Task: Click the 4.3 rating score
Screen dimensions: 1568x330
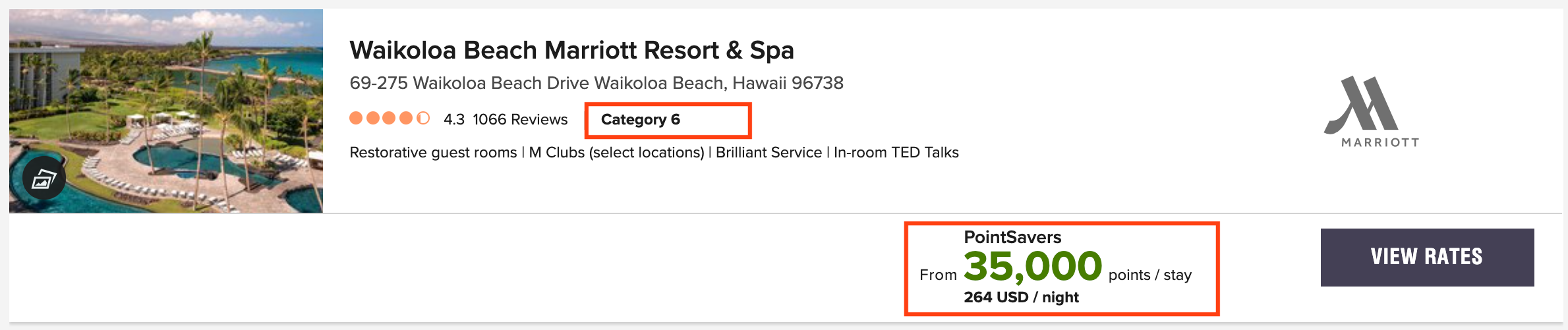Action: pyautogui.click(x=453, y=119)
